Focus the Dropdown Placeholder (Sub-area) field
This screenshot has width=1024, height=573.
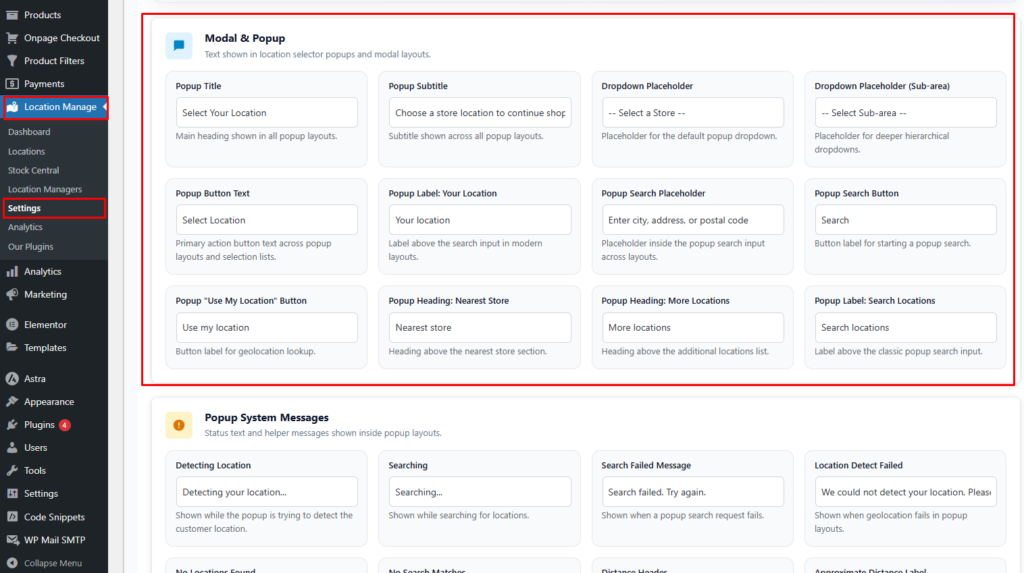tap(905, 113)
